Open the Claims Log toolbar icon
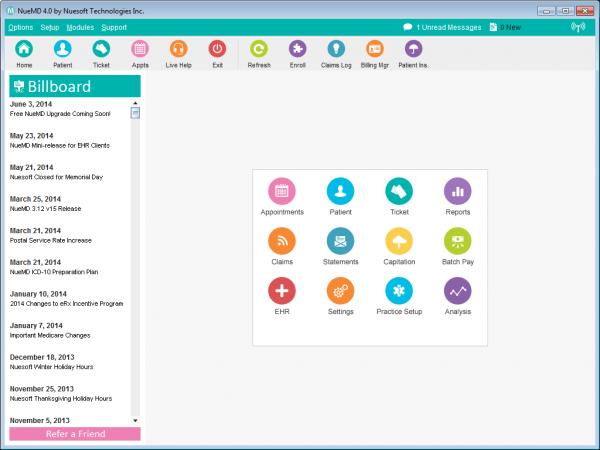 (336, 49)
